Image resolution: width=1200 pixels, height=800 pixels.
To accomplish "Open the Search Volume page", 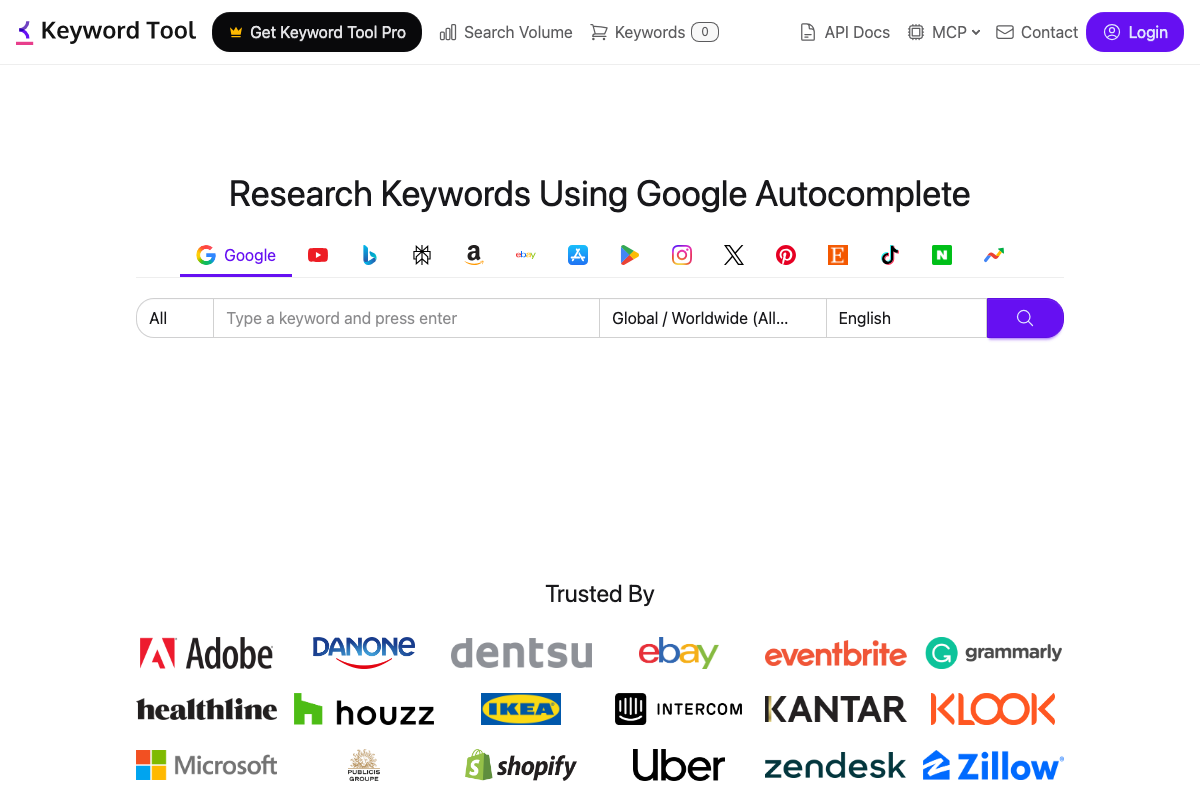I will (506, 32).
